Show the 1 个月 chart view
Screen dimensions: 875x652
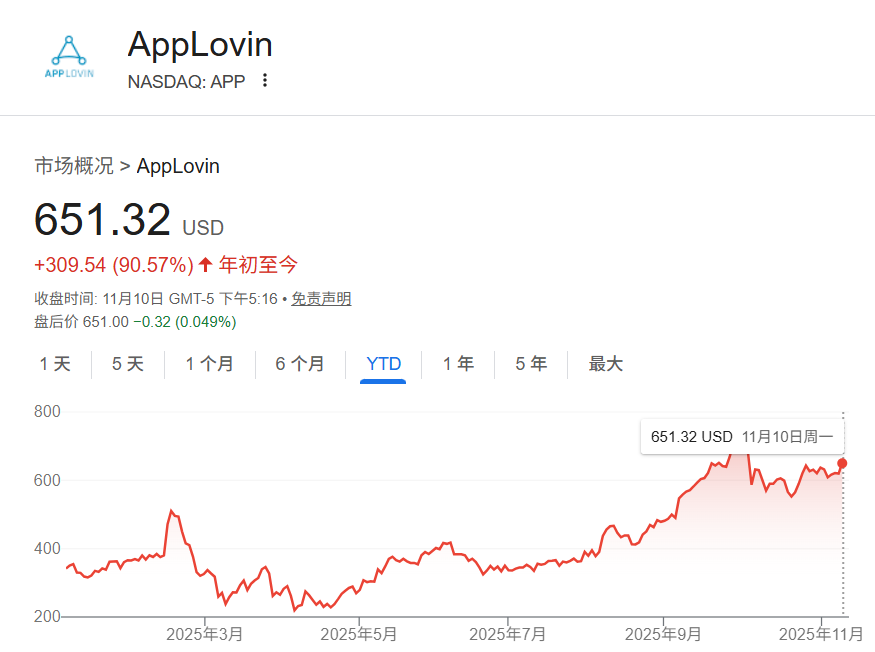[209, 364]
